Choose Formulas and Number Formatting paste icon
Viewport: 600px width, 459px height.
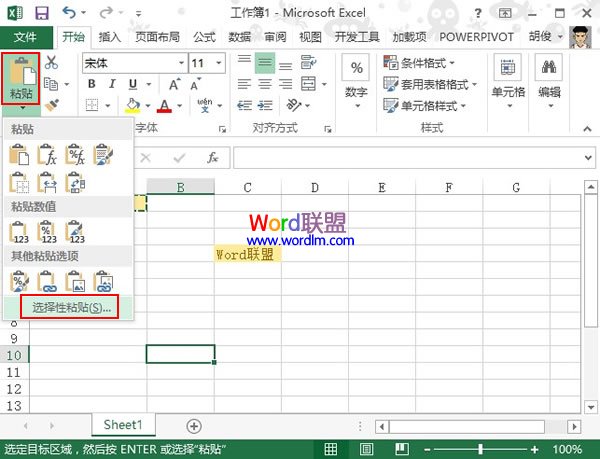[75, 154]
